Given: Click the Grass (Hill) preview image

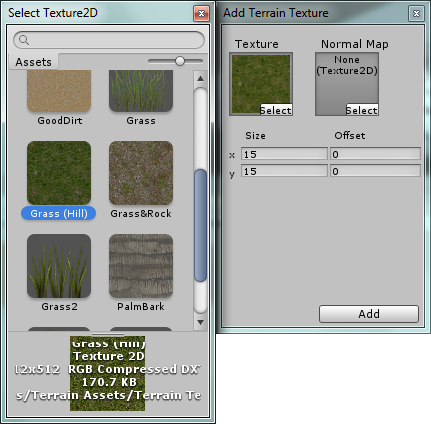Looking at the screenshot, I should coord(107,373).
